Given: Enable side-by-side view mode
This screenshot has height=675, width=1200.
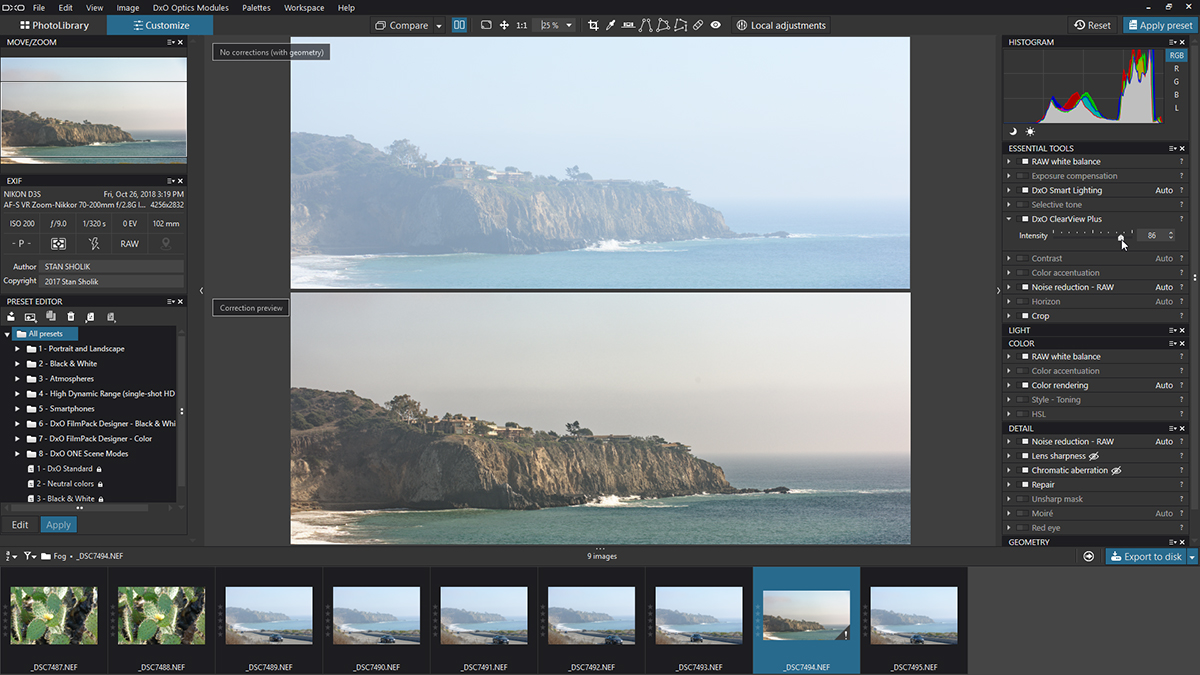Looking at the screenshot, I should 459,25.
